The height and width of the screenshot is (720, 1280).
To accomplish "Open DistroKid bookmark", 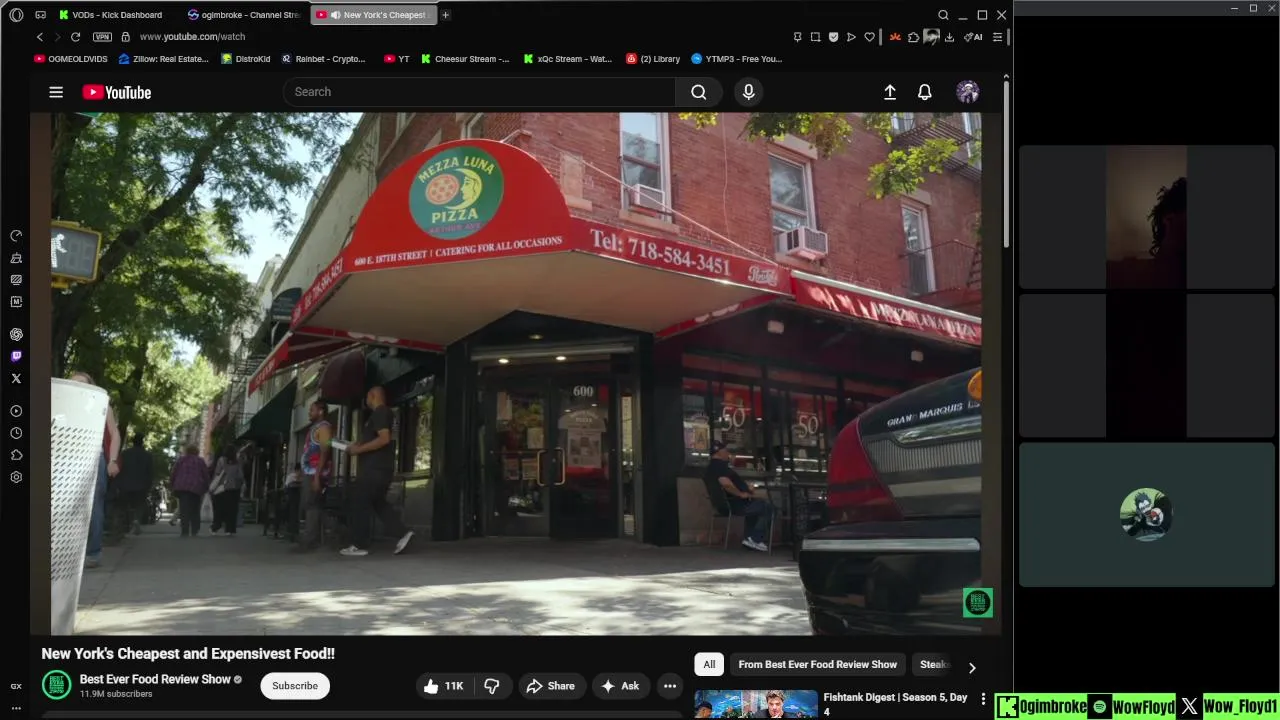I will [x=245, y=59].
